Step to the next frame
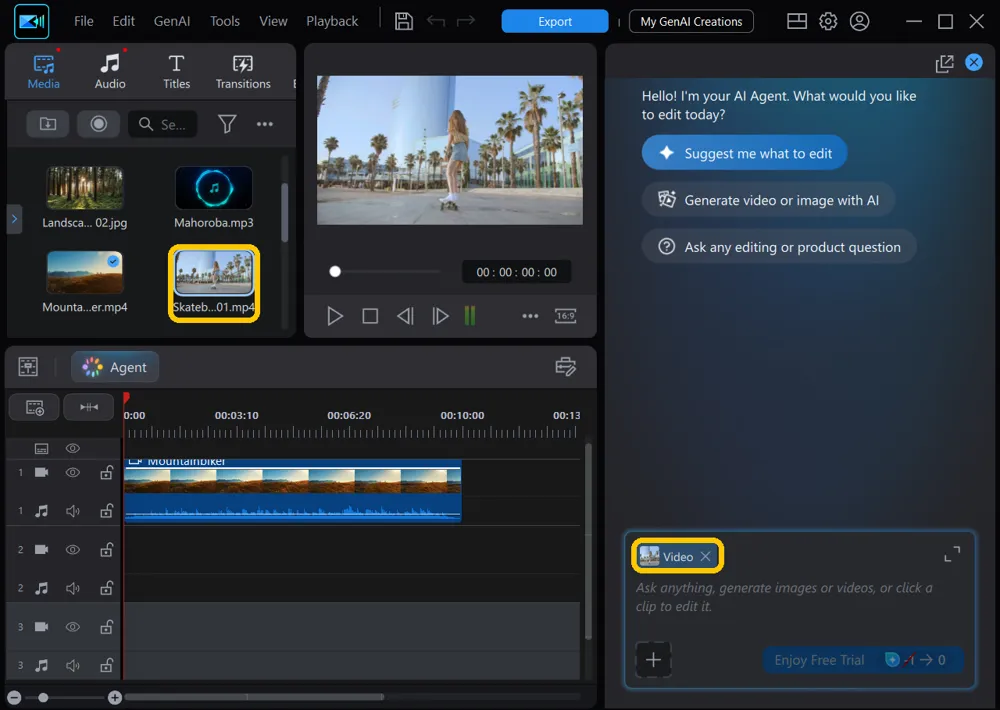The width and height of the screenshot is (1000, 710). click(x=440, y=316)
